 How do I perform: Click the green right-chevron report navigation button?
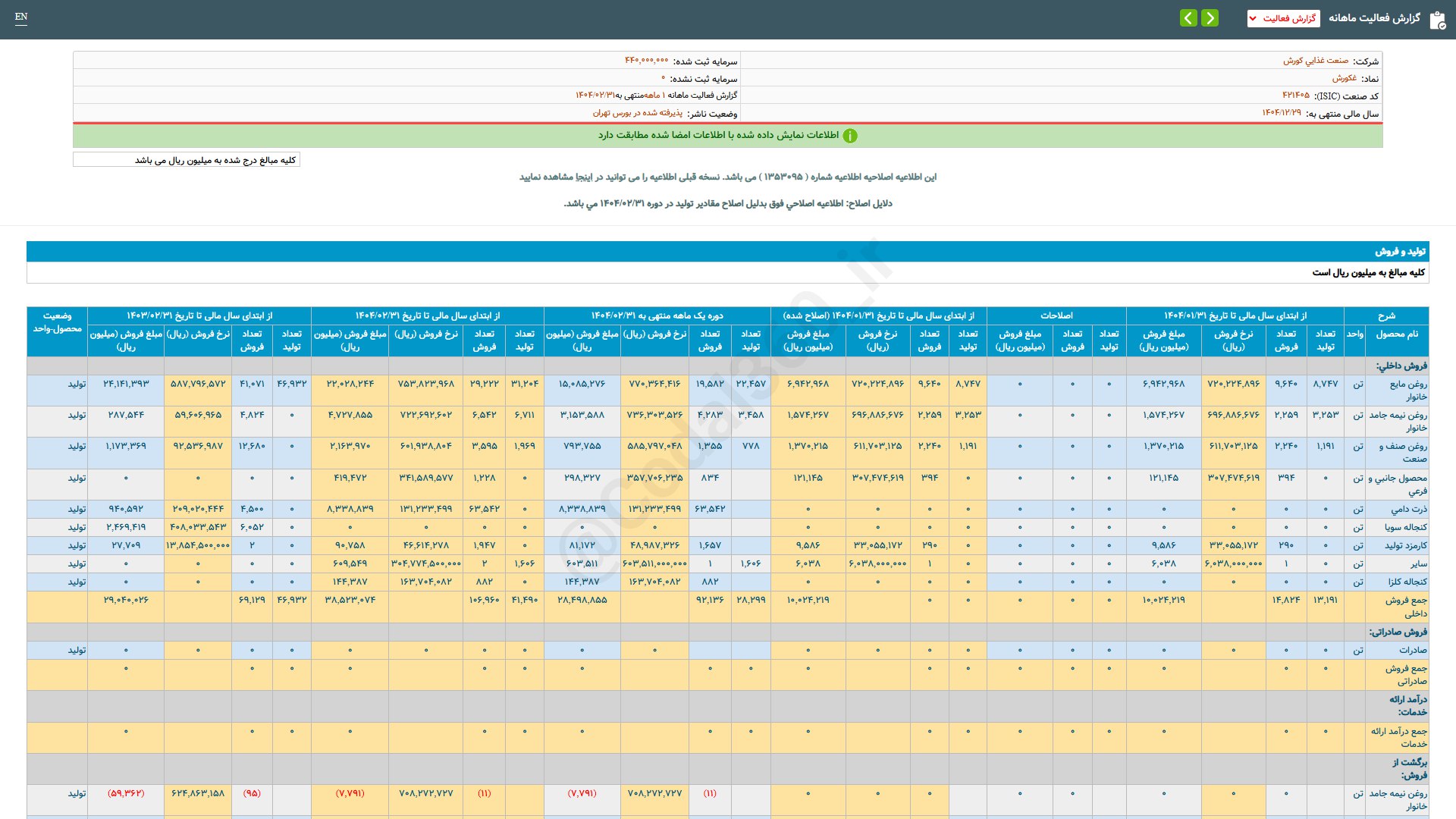click(1210, 17)
